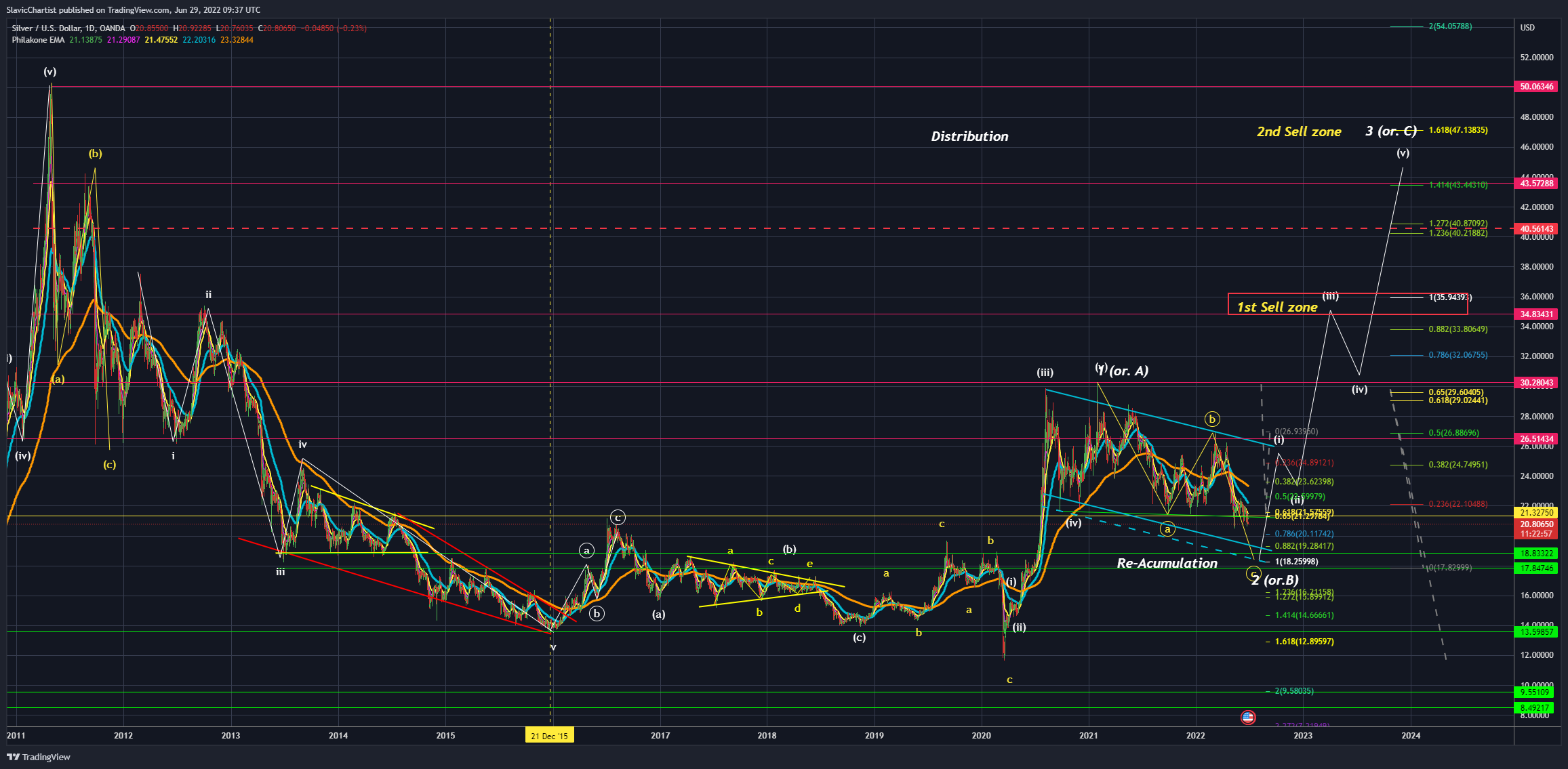This screenshot has height=769, width=1568.
Task: Open the US flag economic event icon
Action: pyautogui.click(x=1248, y=717)
